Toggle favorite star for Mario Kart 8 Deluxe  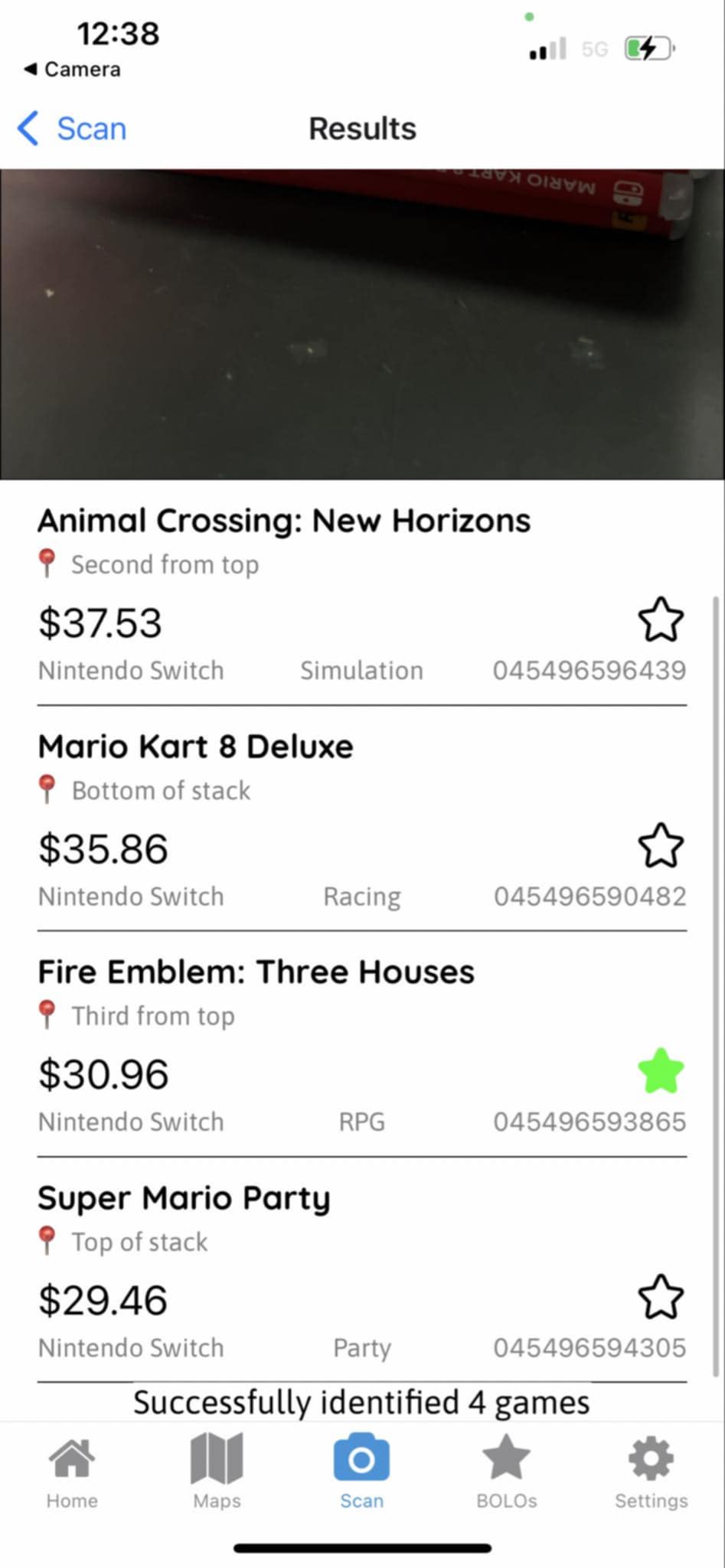[661, 845]
